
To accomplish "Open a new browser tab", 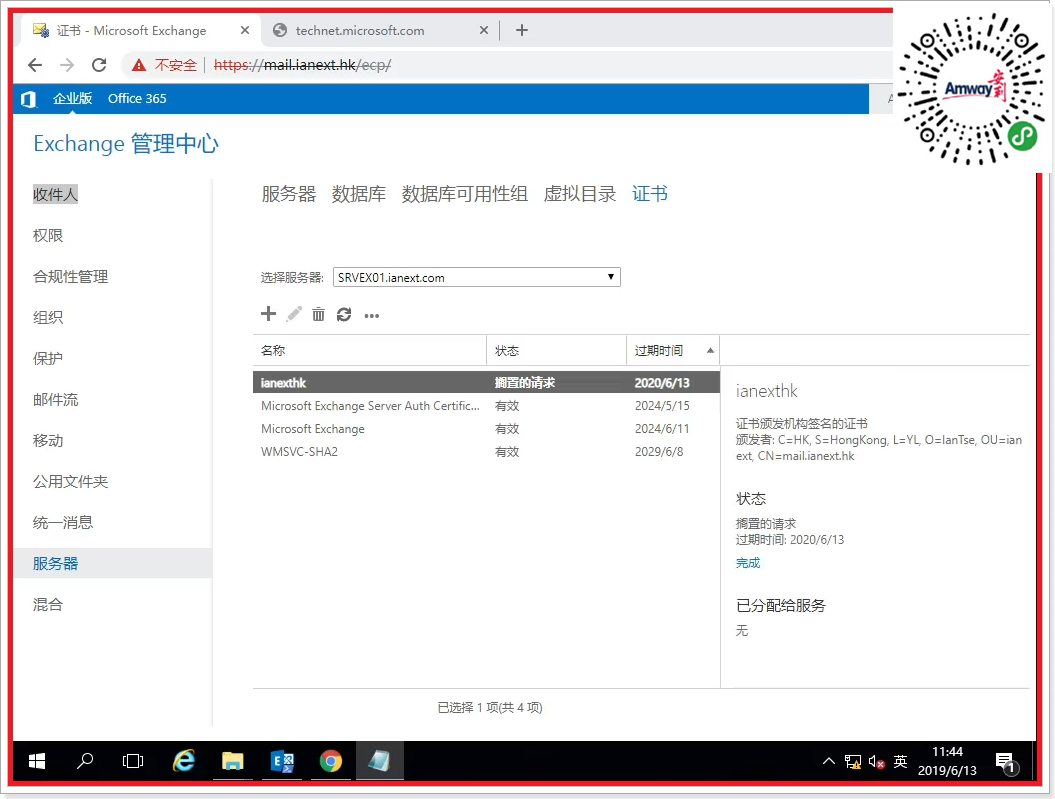I will [521, 30].
